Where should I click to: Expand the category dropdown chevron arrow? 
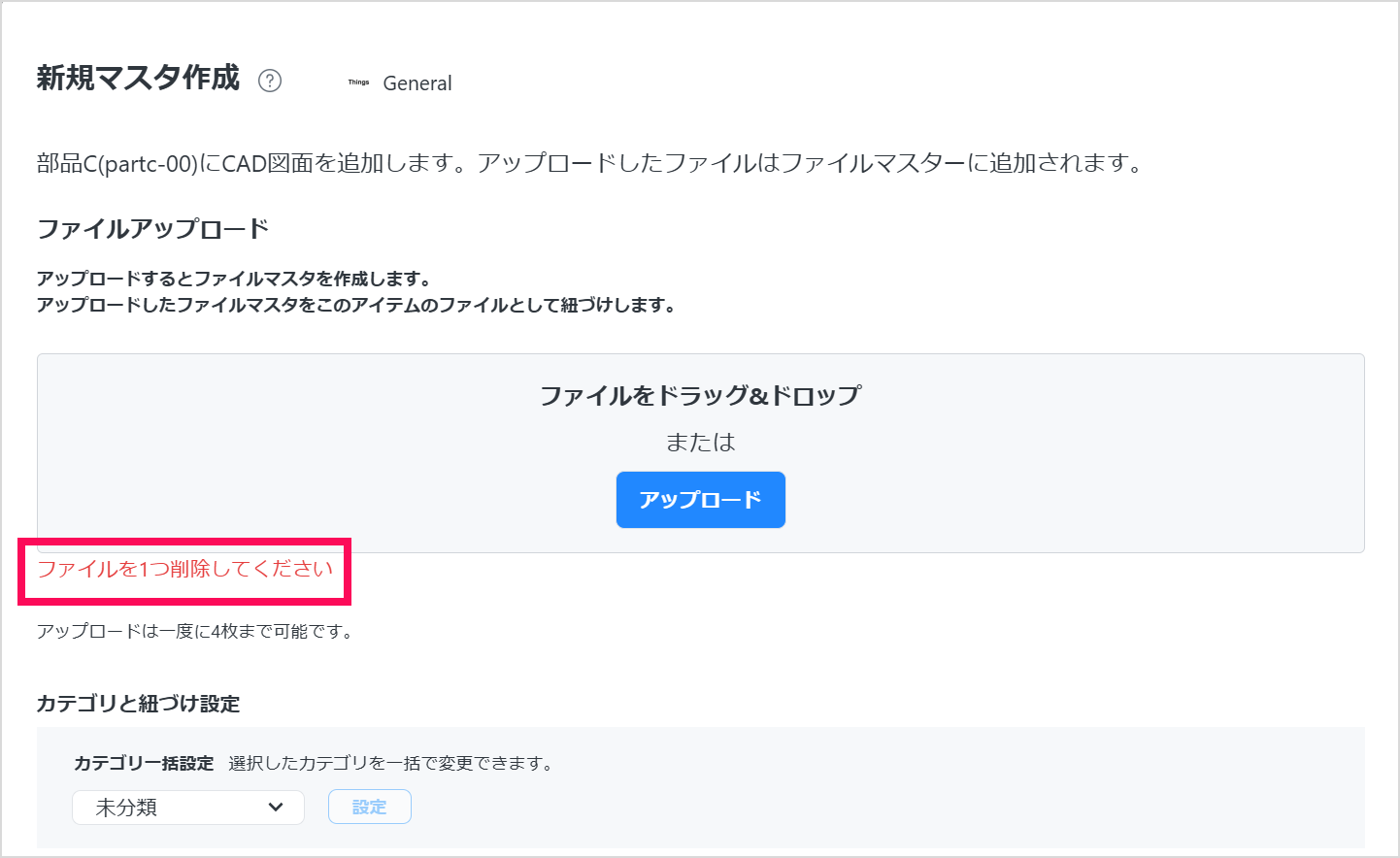[x=276, y=808]
